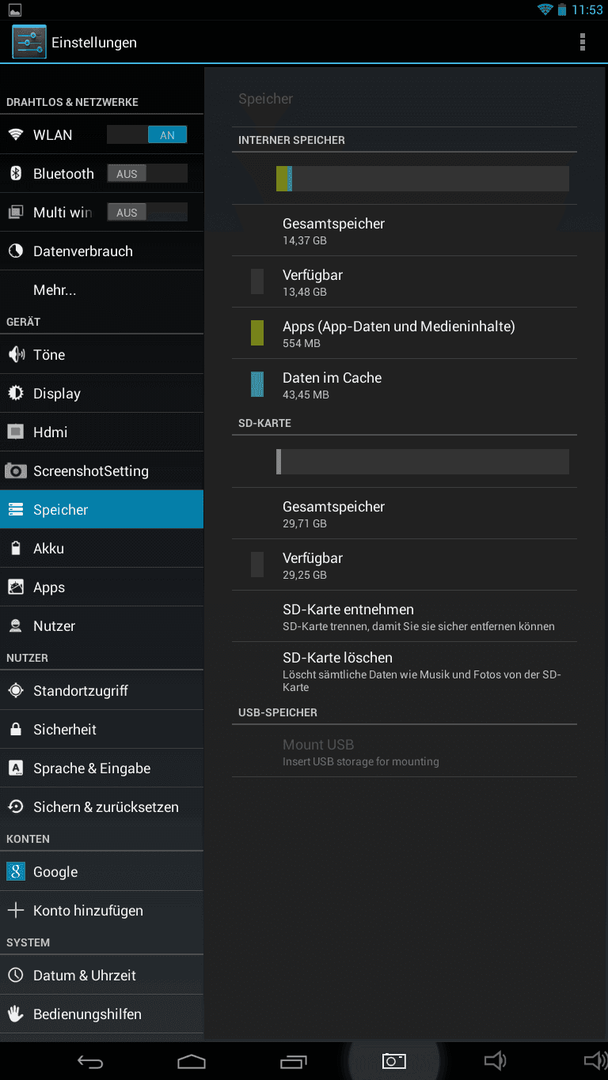Open Daten im Cache entry
This screenshot has height=1080, width=608.
click(404, 384)
